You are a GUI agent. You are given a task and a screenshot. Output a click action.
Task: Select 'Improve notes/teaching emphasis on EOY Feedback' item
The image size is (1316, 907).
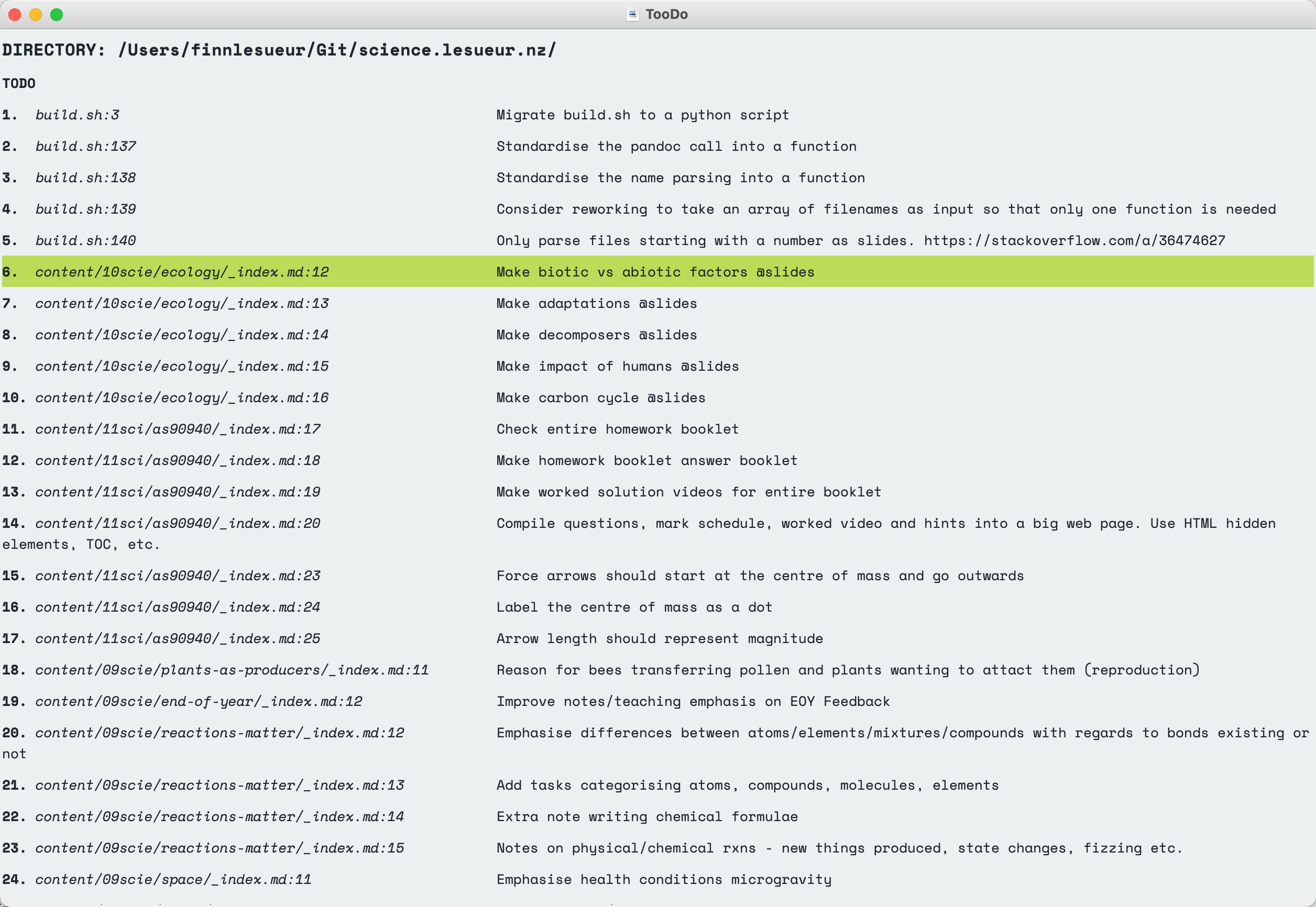click(x=693, y=702)
